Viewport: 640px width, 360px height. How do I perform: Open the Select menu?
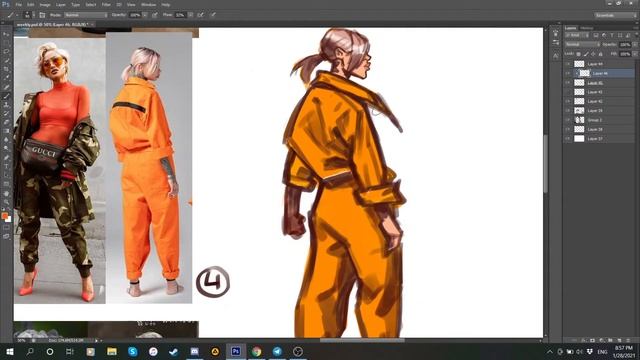pos(91,4)
